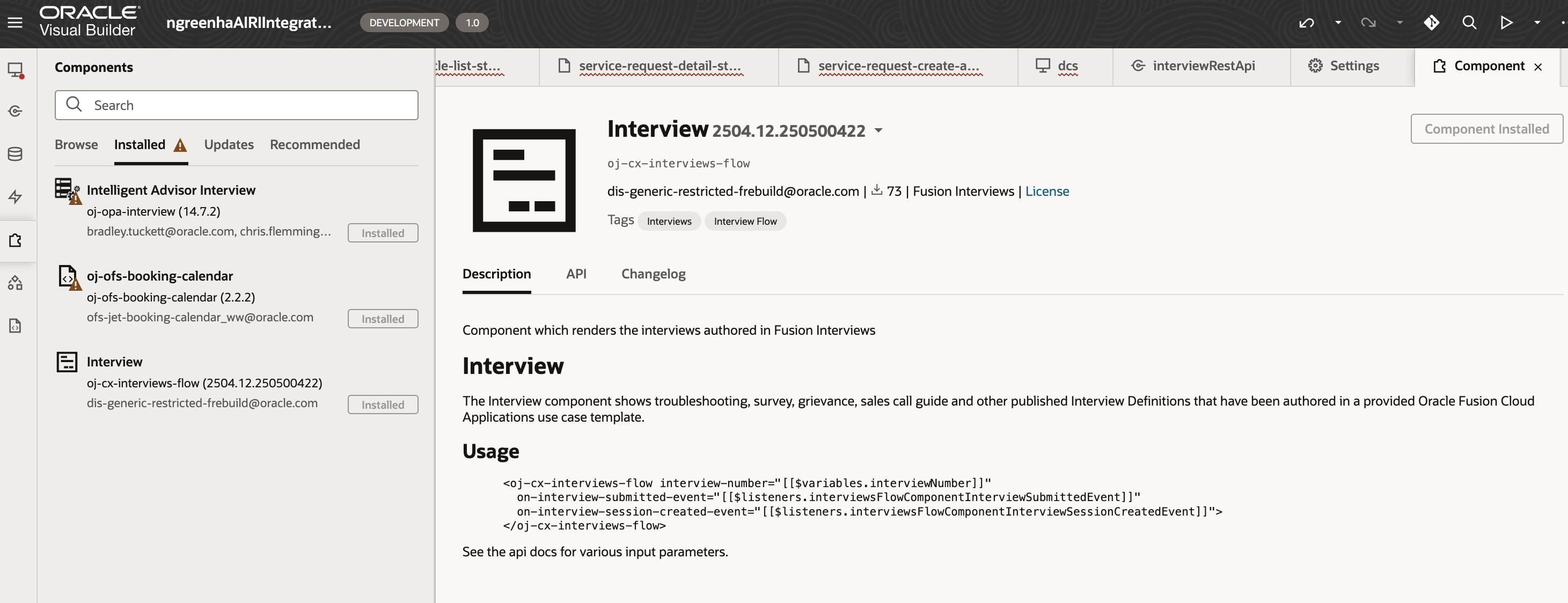Select the oj-ofs-booking-calendar component
Image resolution: width=1568 pixels, height=603 pixels.
pyautogui.click(x=159, y=276)
